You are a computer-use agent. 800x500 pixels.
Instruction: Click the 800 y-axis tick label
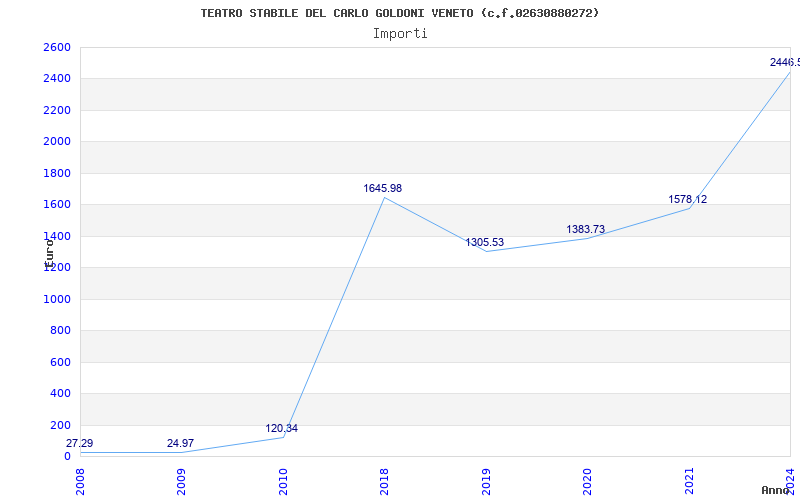60,331
